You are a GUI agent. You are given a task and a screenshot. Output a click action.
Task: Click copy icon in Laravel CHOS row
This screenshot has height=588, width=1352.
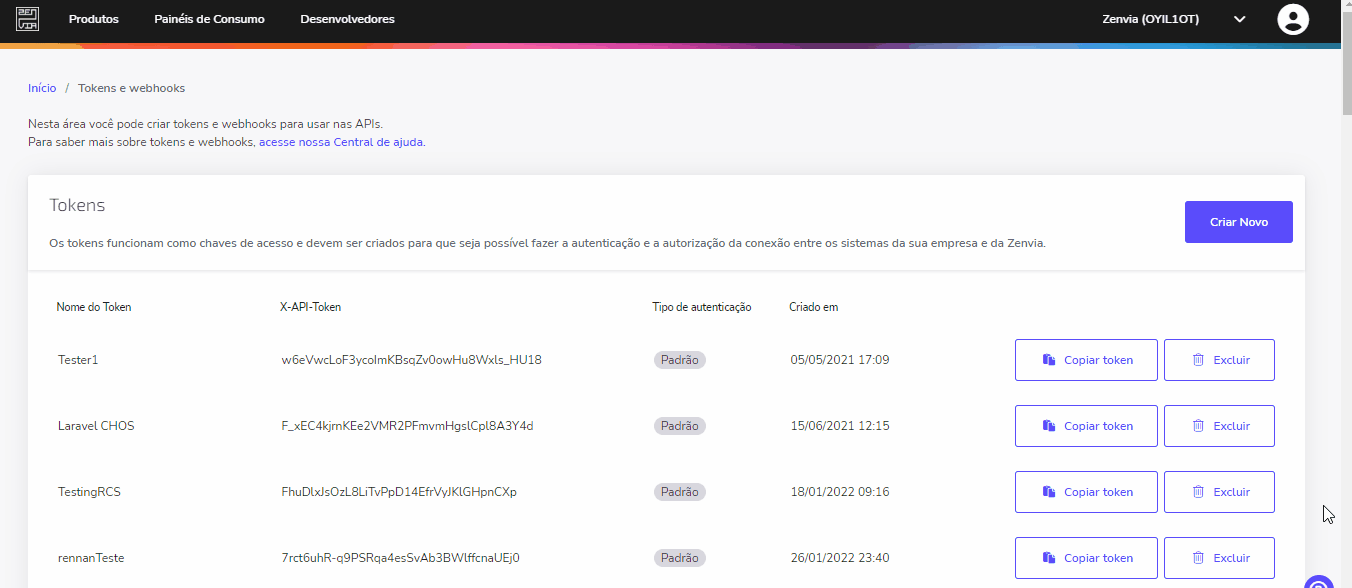coord(1049,426)
